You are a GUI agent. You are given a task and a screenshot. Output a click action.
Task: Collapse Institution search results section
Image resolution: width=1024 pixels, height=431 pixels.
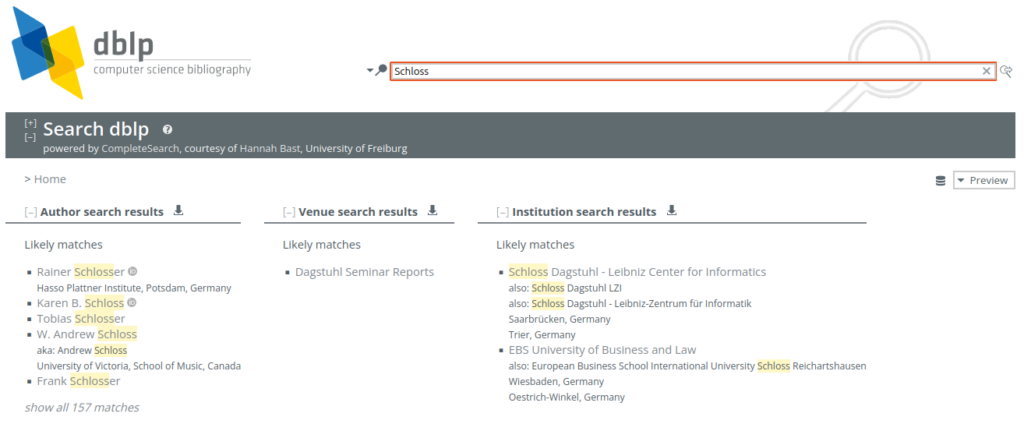[x=502, y=212]
